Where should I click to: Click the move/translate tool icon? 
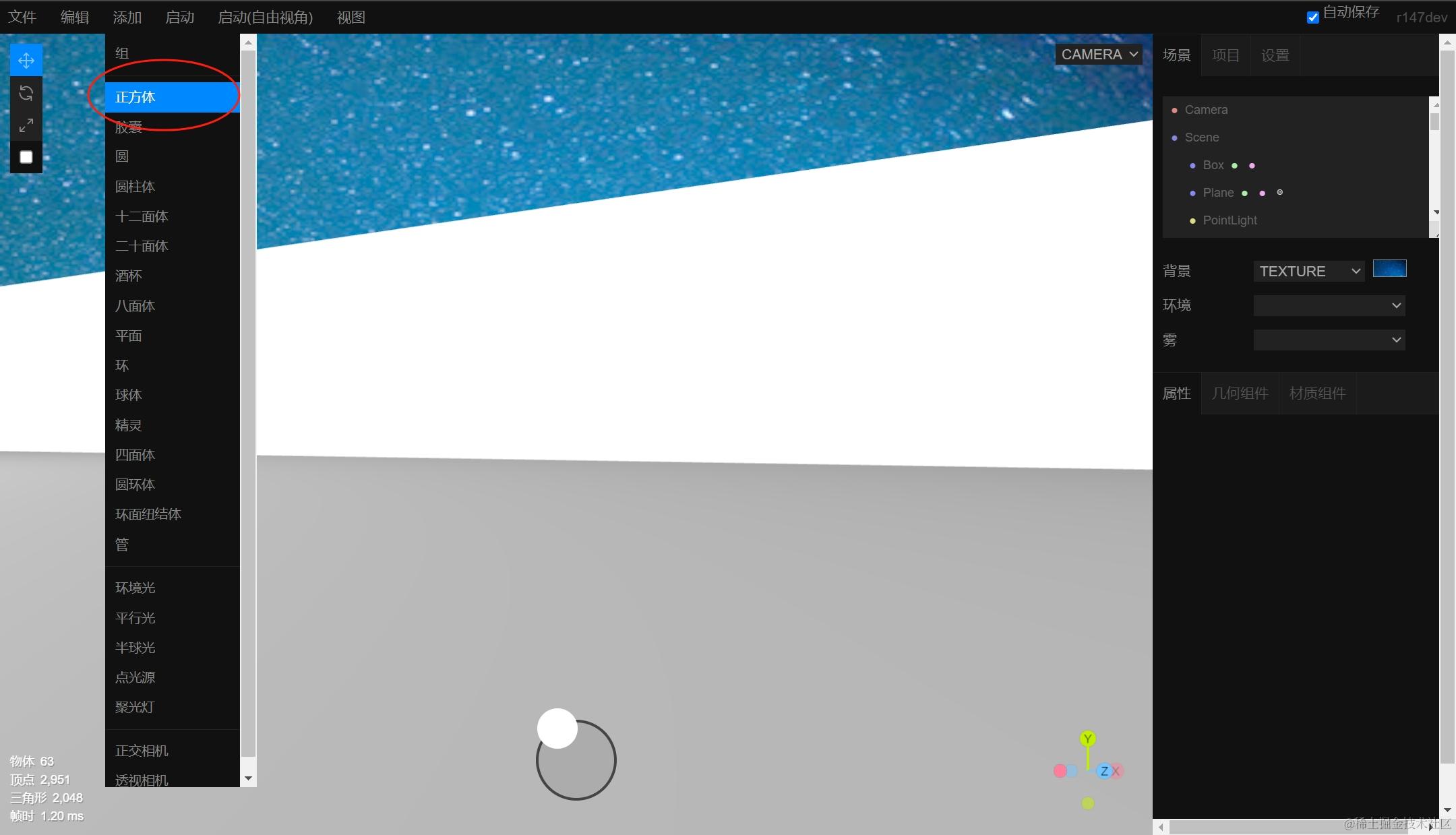[x=26, y=60]
